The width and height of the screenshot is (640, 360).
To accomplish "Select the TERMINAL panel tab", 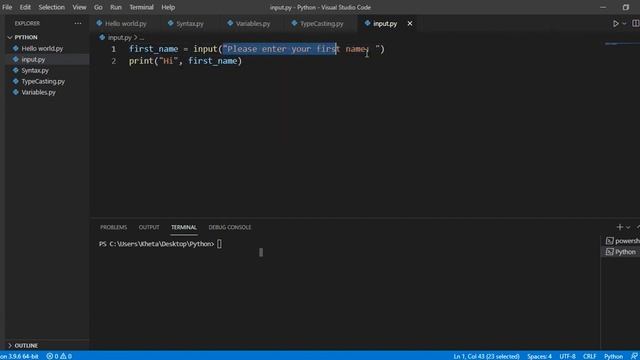I will pyautogui.click(x=184, y=227).
